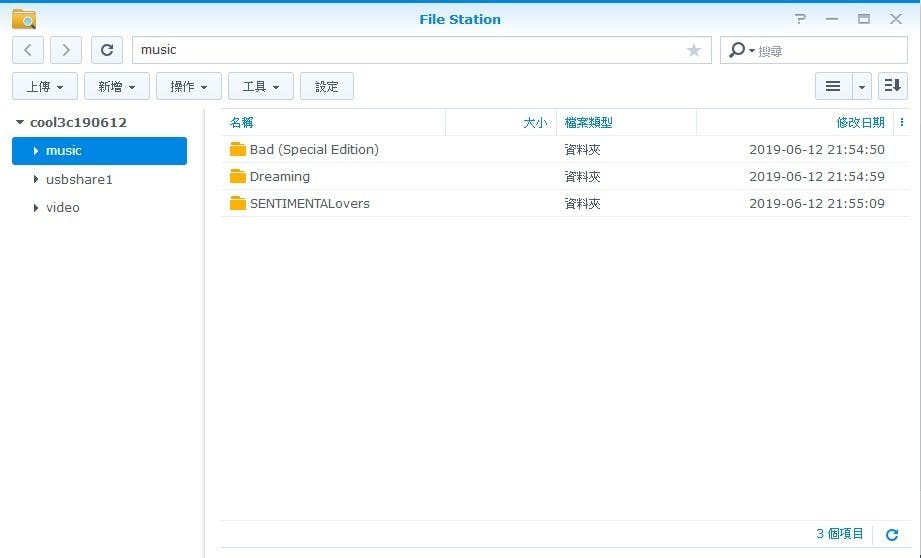This screenshot has height=558, width=921.
Task: Click 資料夾 type in SENTIMENTALovers row
Action: point(582,203)
